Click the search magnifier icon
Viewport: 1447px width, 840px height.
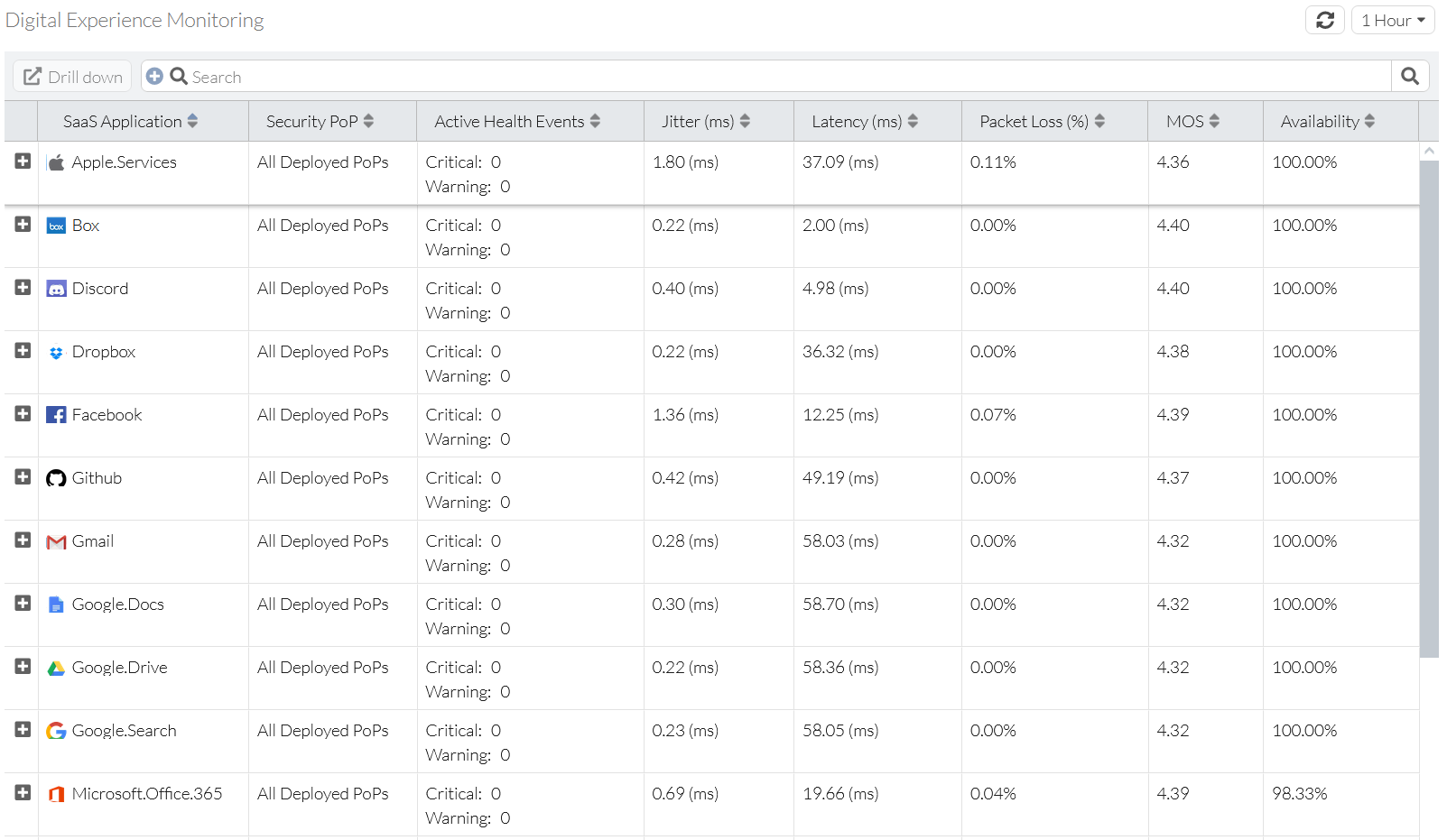pyautogui.click(x=1409, y=76)
